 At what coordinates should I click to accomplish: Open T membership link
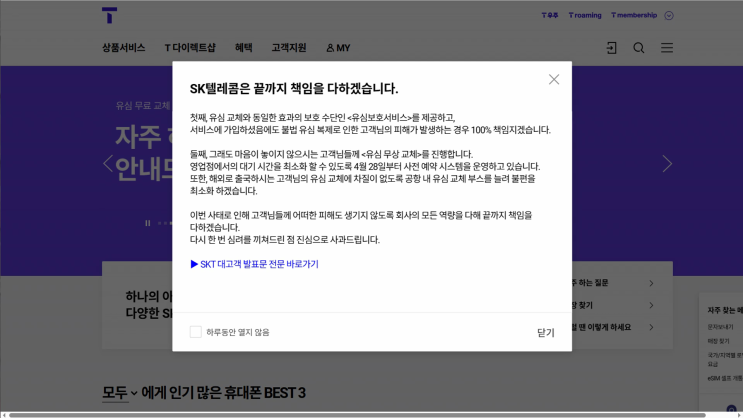634,15
